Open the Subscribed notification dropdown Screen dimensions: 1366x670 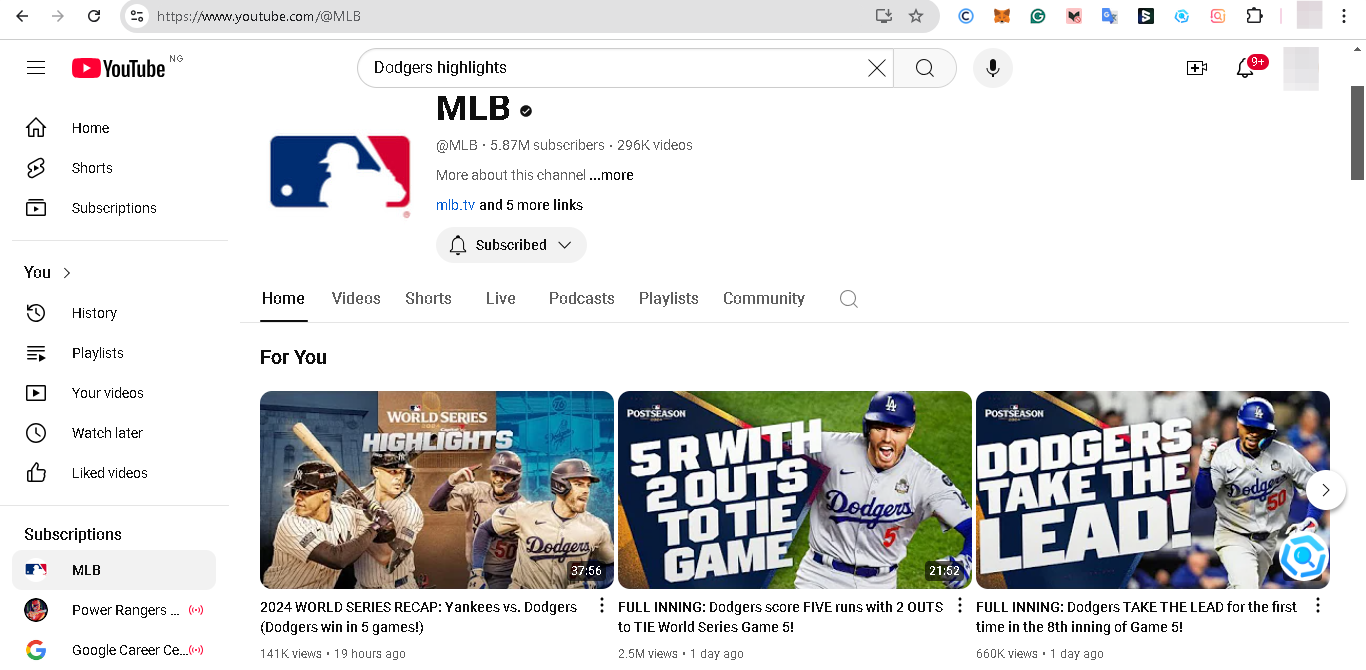[x=511, y=245]
